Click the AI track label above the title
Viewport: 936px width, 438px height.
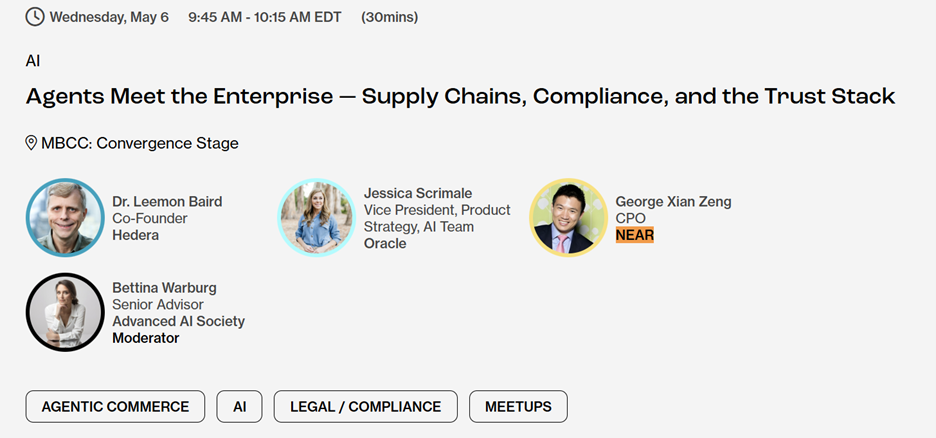coord(33,61)
